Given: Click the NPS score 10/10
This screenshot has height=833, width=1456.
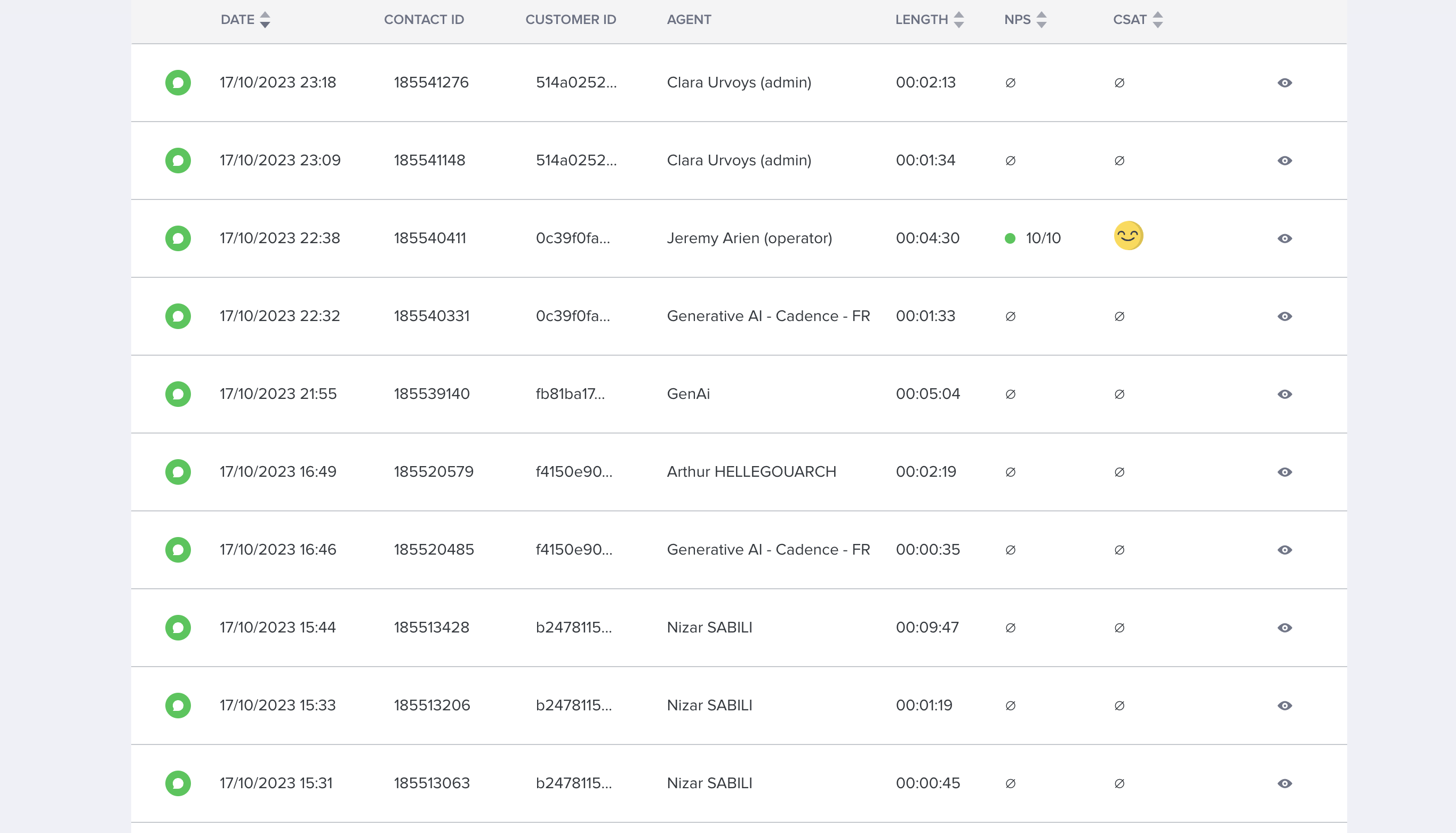Looking at the screenshot, I should (x=1043, y=238).
